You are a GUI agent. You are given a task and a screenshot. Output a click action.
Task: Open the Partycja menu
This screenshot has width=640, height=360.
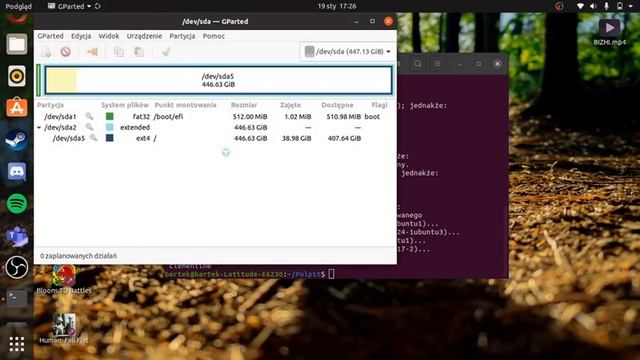click(x=182, y=36)
